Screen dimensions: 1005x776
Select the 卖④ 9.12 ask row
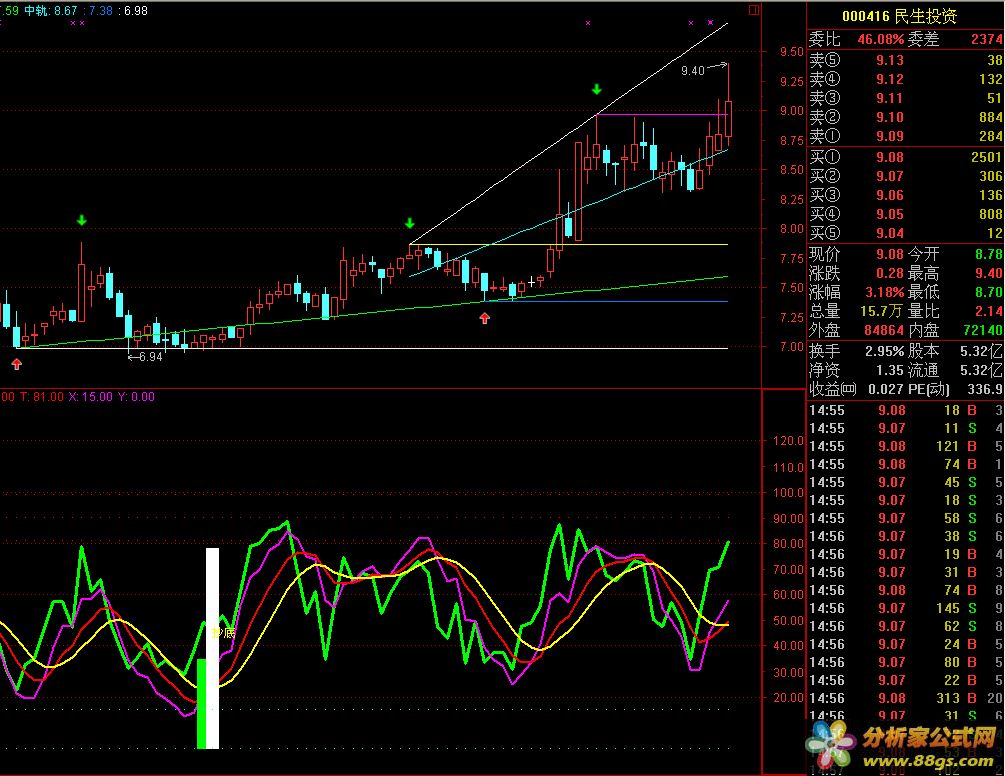pos(905,79)
